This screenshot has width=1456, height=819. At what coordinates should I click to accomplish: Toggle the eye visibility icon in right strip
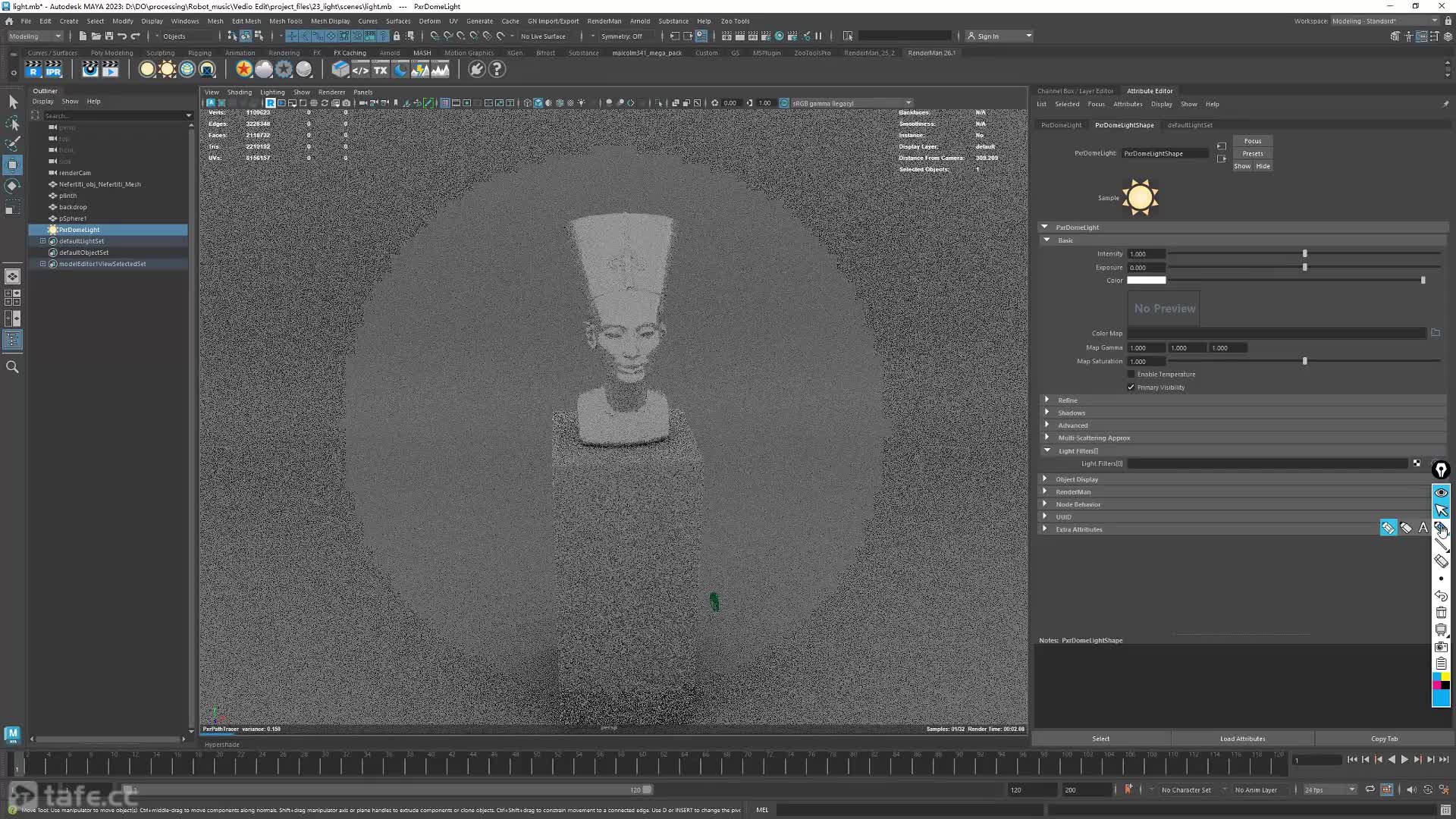(x=1441, y=493)
